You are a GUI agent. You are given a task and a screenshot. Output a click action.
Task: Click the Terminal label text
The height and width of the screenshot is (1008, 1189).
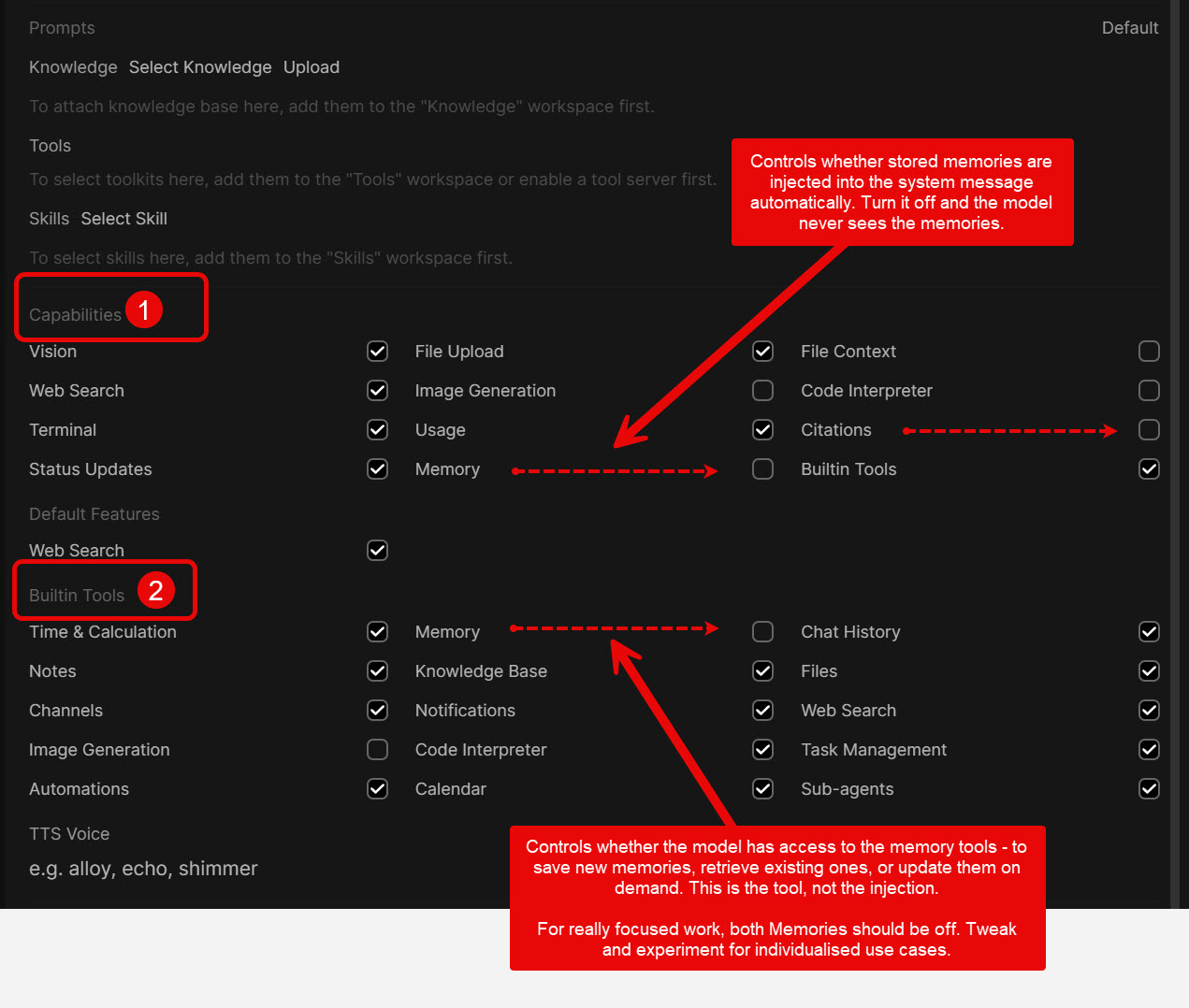coord(63,430)
